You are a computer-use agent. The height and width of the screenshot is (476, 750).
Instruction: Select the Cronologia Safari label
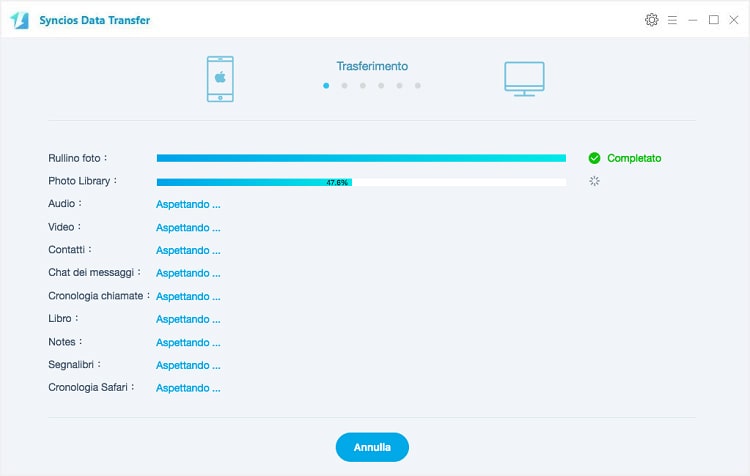tap(91, 387)
